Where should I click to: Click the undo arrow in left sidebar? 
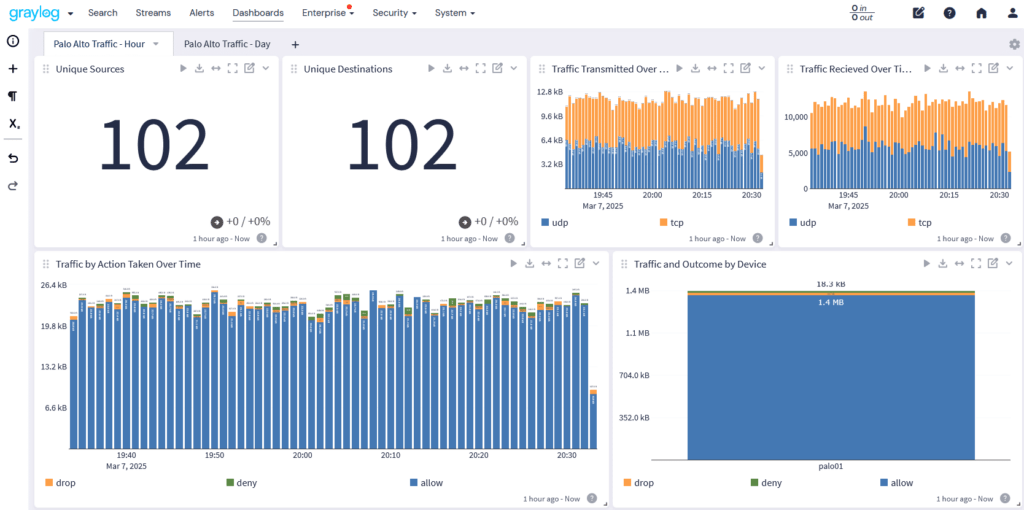point(13,158)
